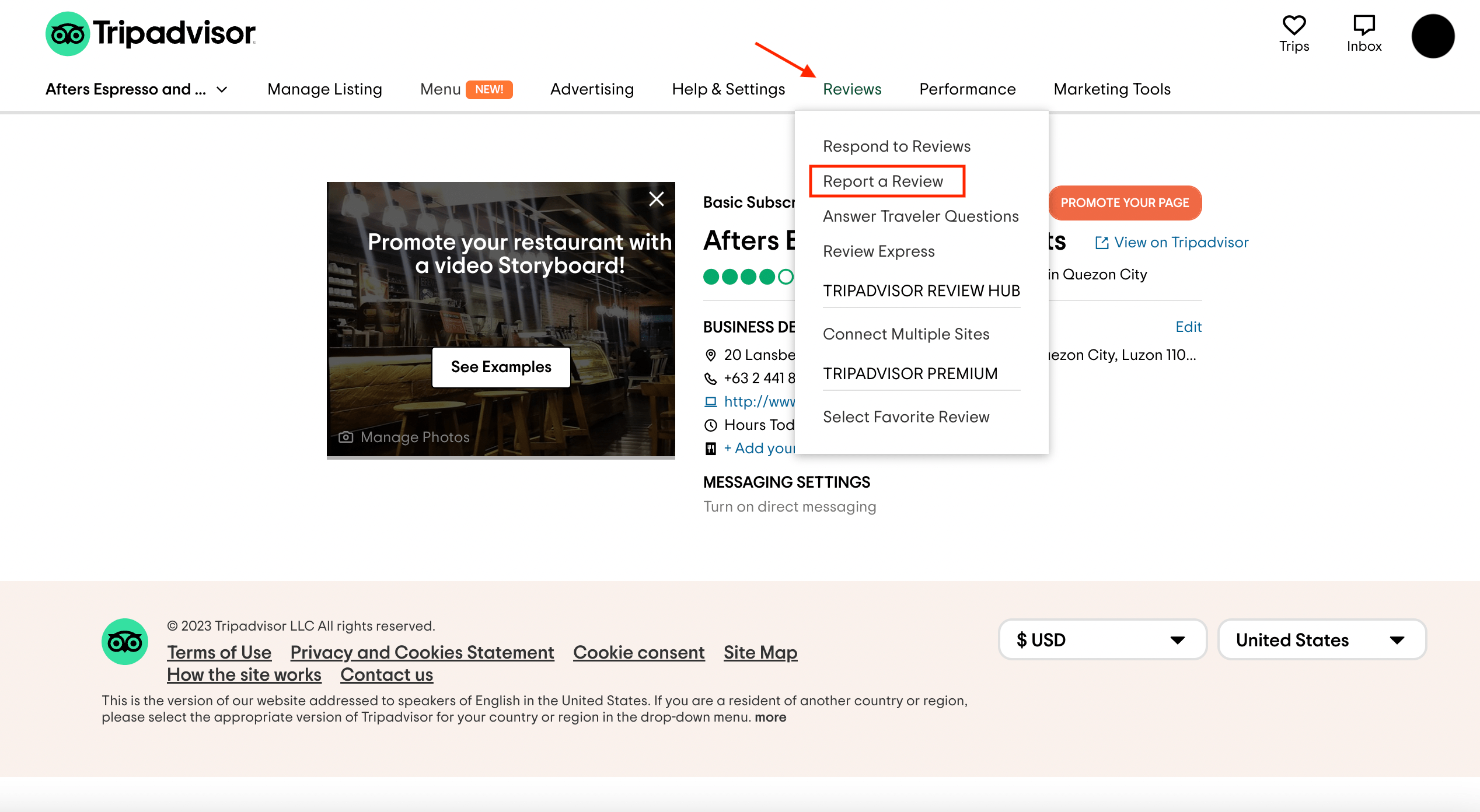
Task: Click 'in Quezon City' ranking text
Action: pyautogui.click(x=1097, y=274)
